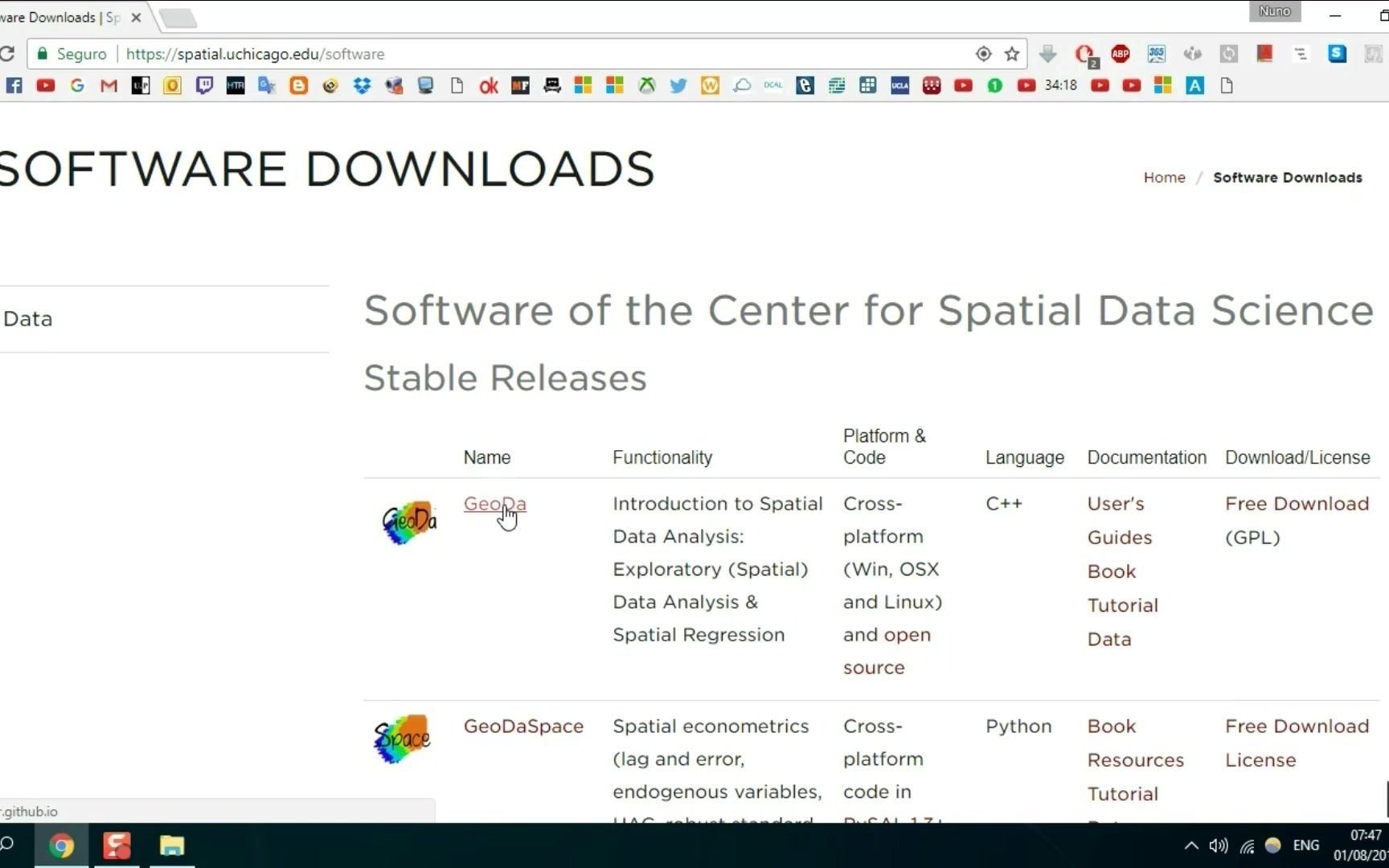Click the GeoDaSpace logo thumbnail

click(402, 739)
